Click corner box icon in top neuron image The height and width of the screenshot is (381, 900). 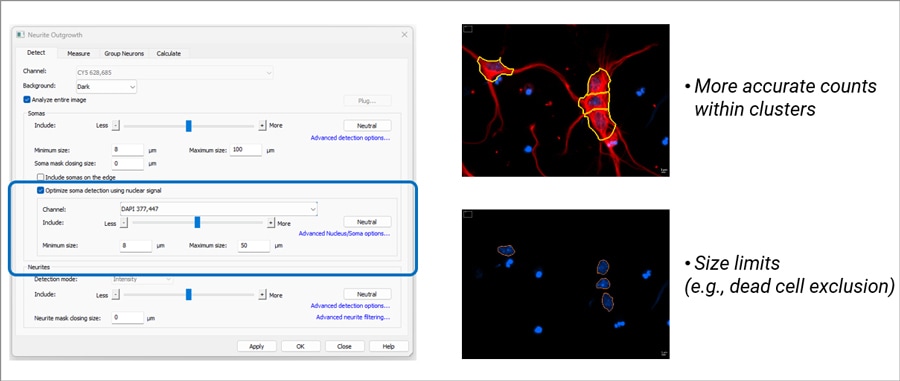(467, 29)
